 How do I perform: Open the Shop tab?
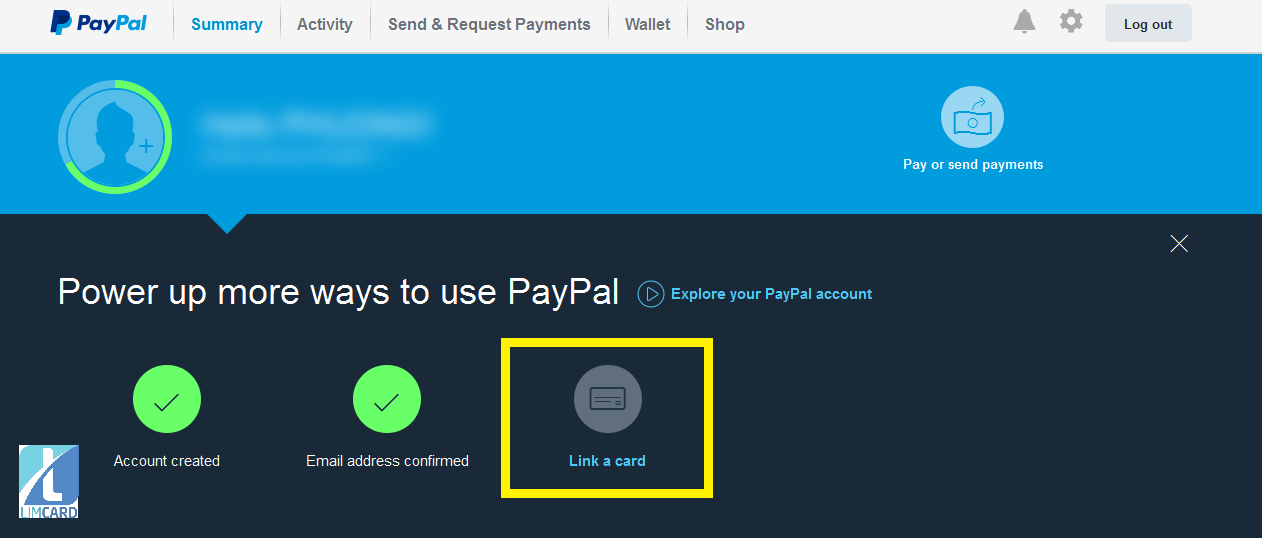725,24
